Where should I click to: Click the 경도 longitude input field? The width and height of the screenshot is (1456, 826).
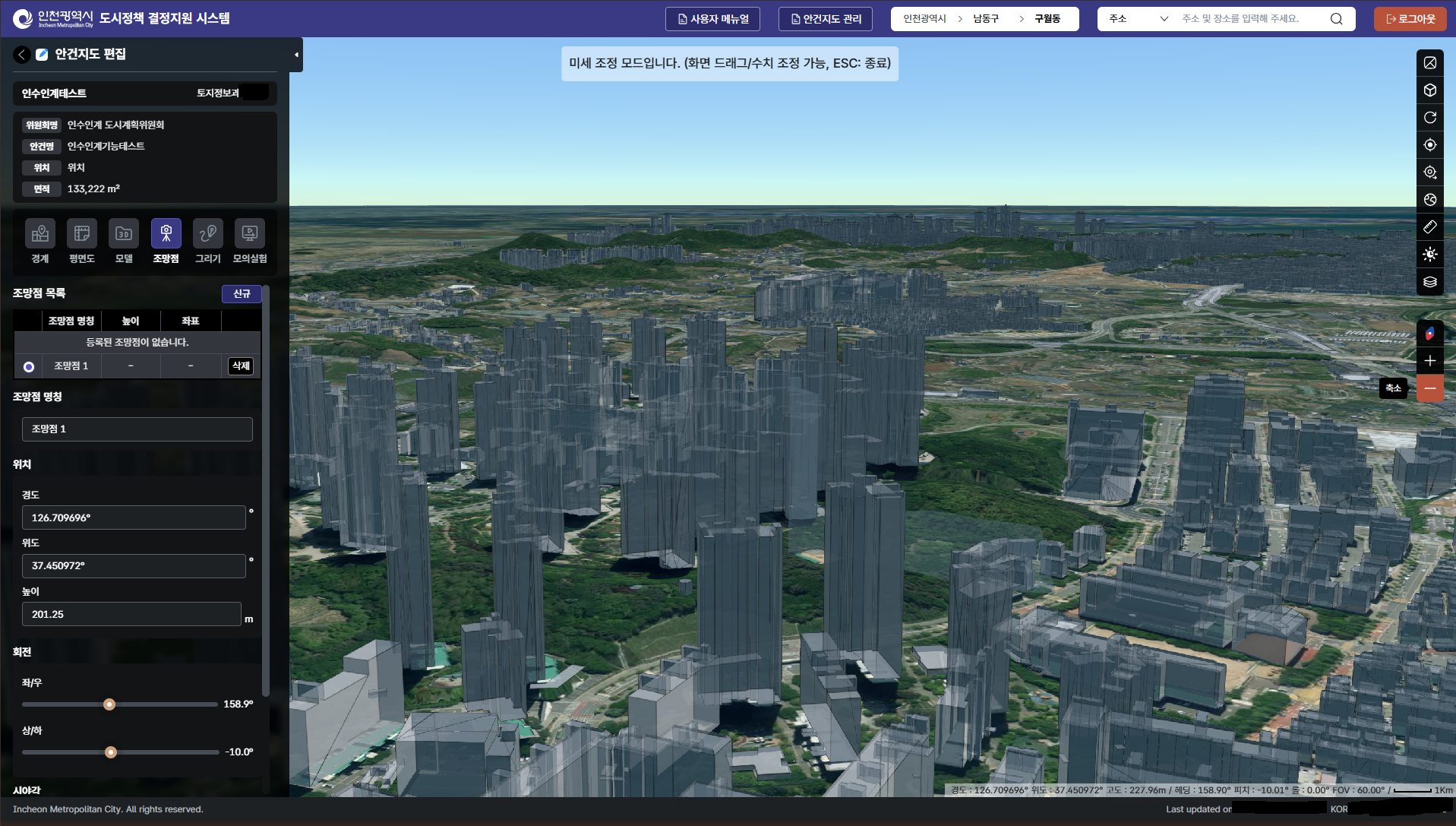[134, 517]
